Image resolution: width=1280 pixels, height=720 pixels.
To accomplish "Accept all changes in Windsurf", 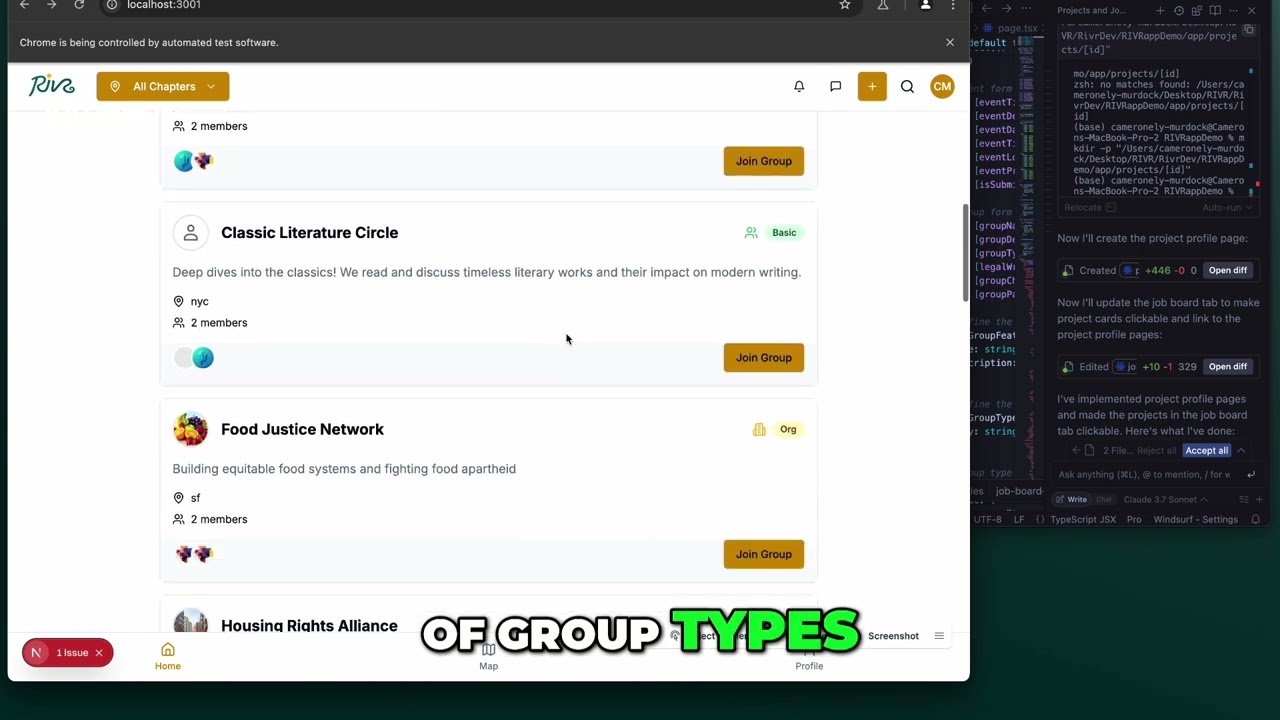I will [x=1207, y=450].
